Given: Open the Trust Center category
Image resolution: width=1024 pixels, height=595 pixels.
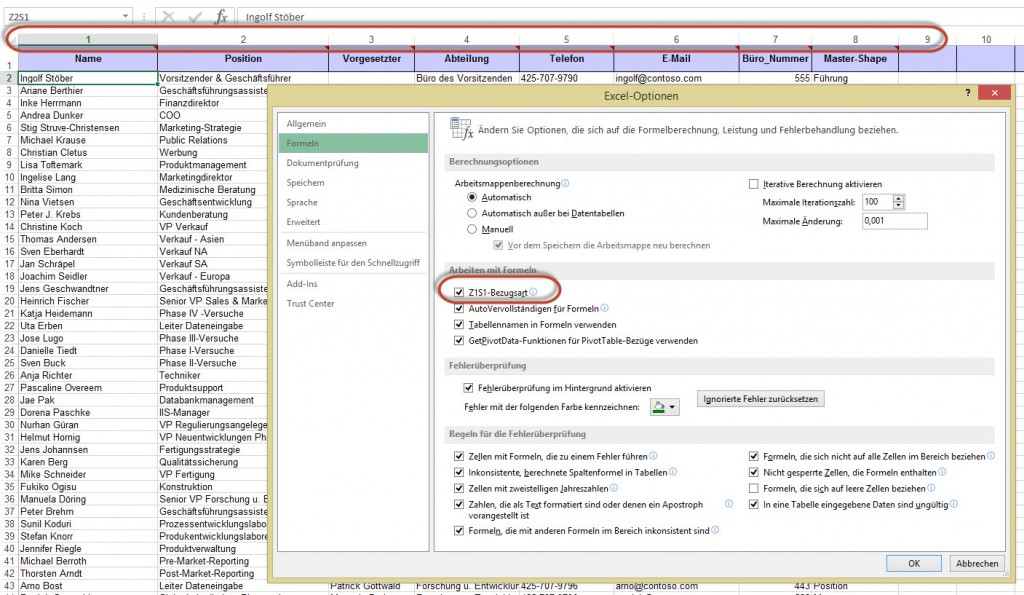Looking at the screenshot, I should (353, 303).
